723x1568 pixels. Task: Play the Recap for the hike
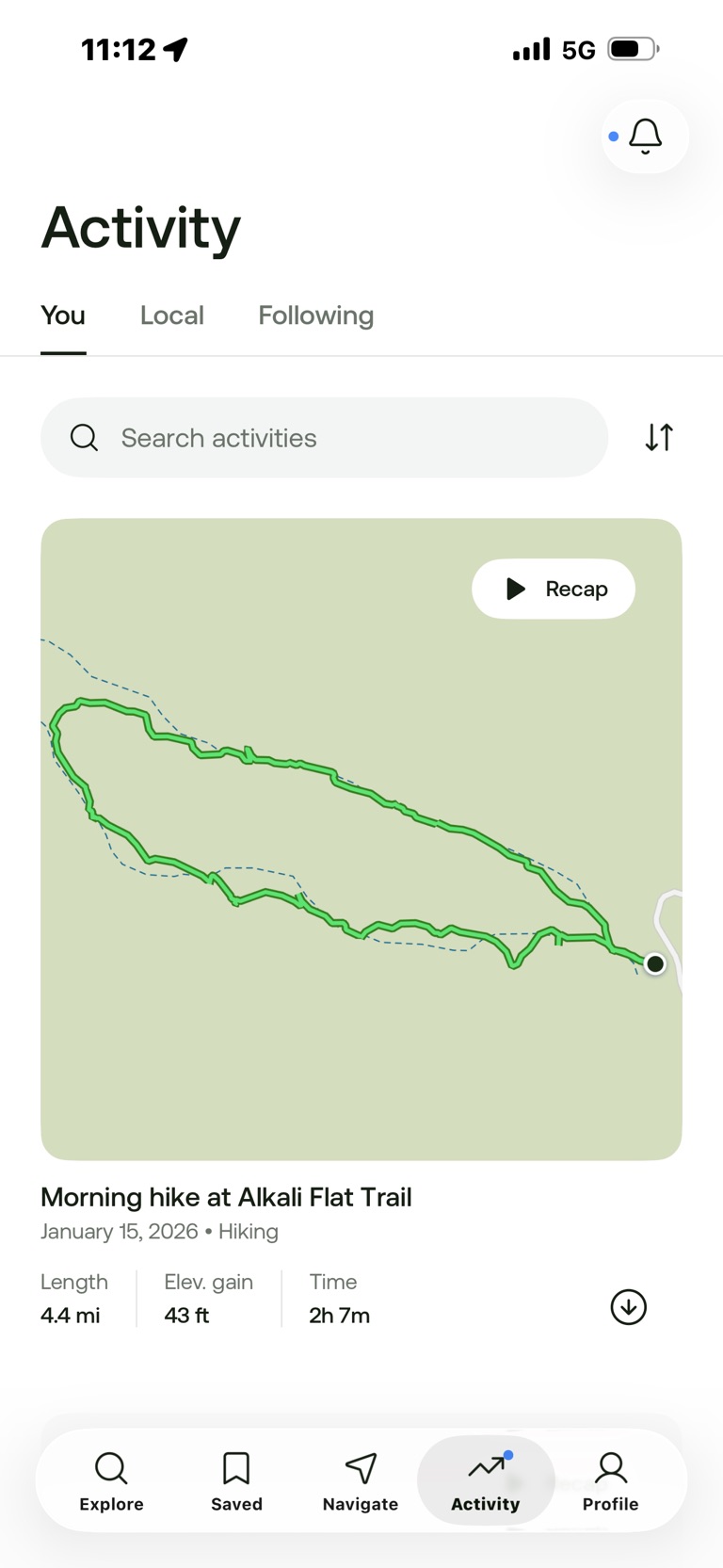pyautogui.click(x=554, y=589)
